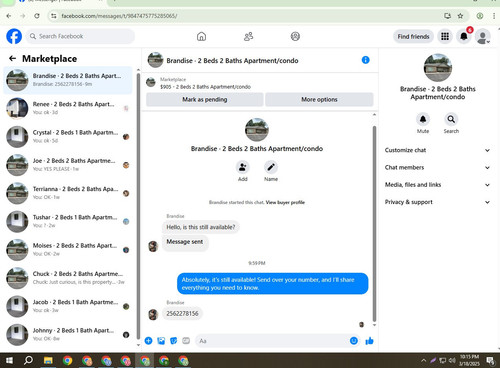The image size is (500, 368).
Task: Click the Chrome address bar URL
Action: [119, 16]
